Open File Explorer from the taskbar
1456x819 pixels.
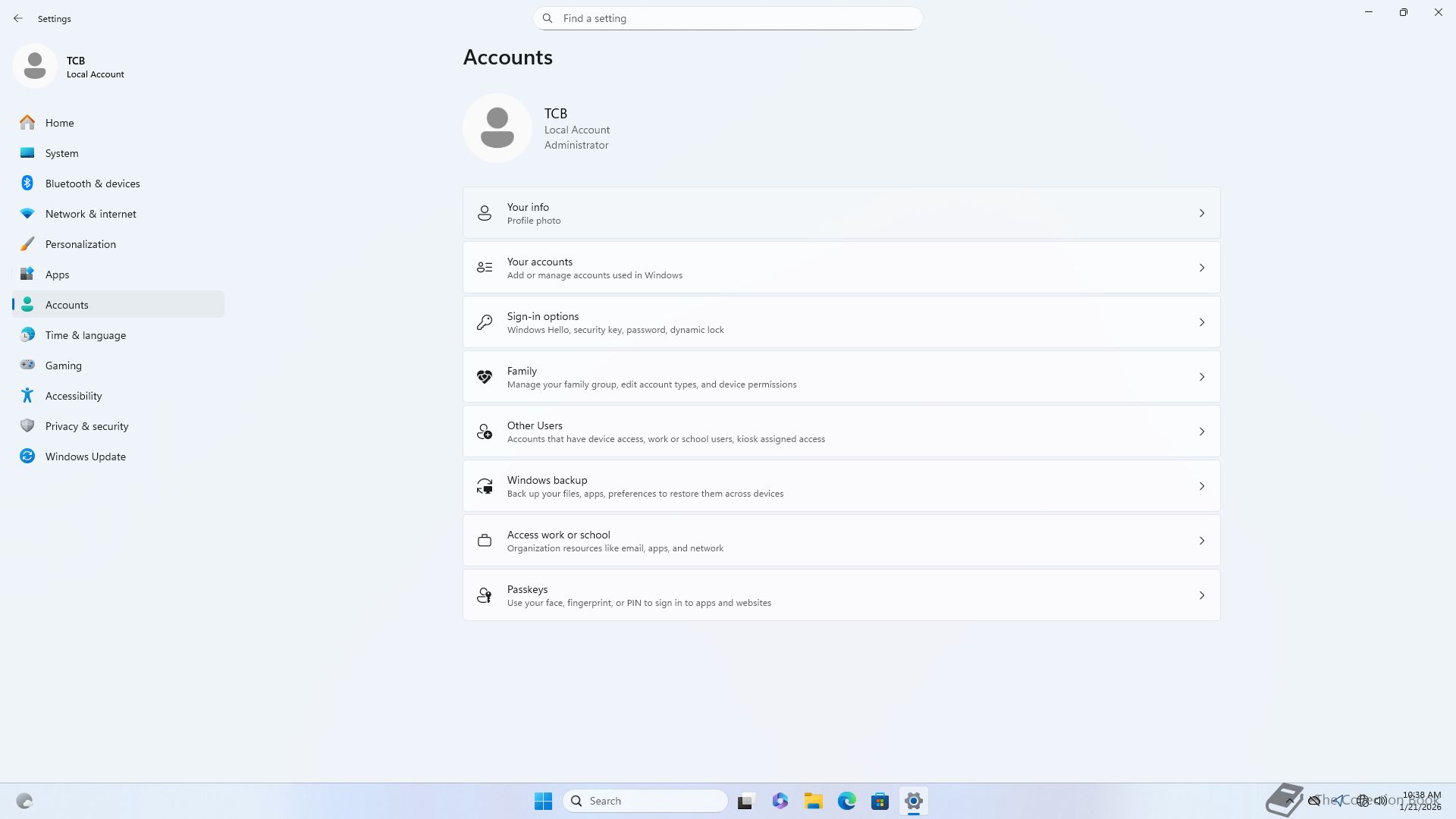click(813, 801)
